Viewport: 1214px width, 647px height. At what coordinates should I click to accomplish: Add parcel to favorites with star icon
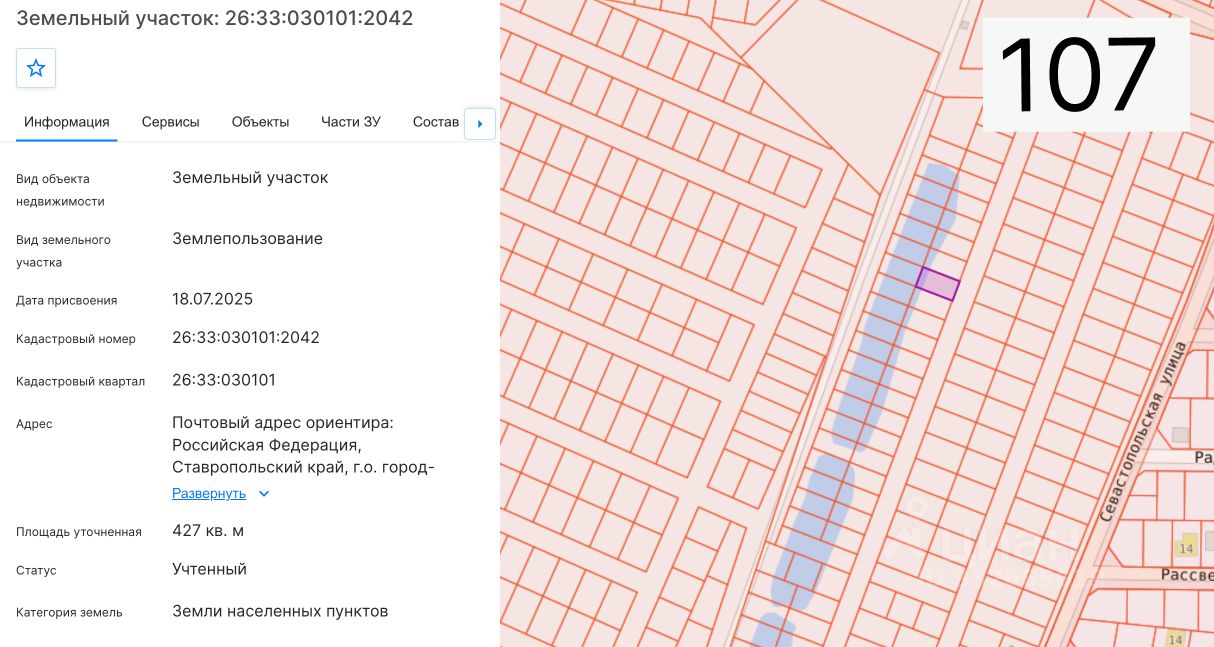click(x=36, y=68)
